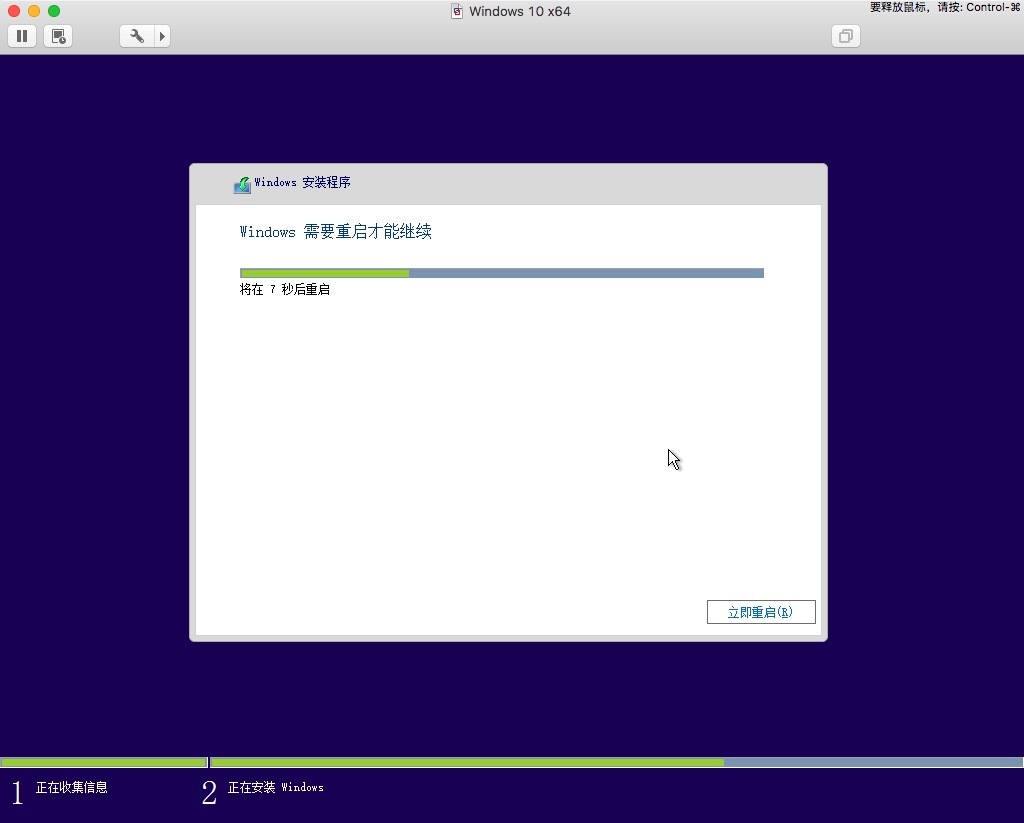Pause the virtual machine
1024x823 pixels.
22,36
